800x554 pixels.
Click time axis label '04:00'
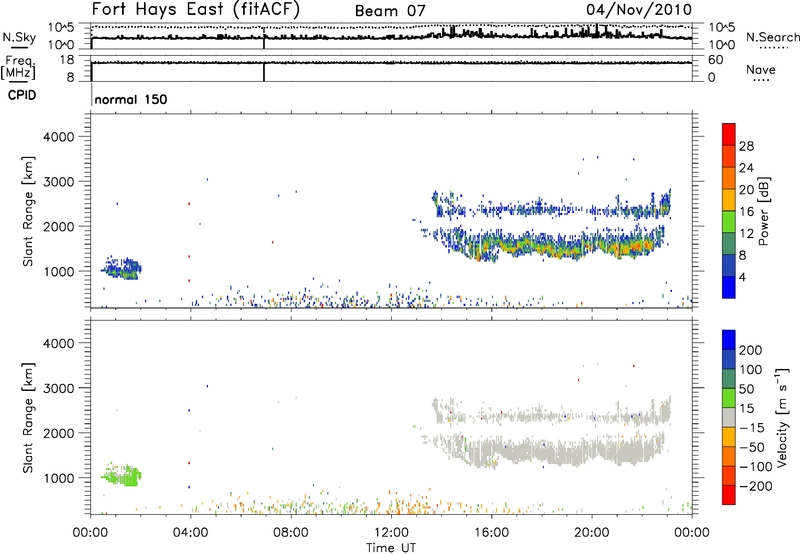(x=190, y=533)
